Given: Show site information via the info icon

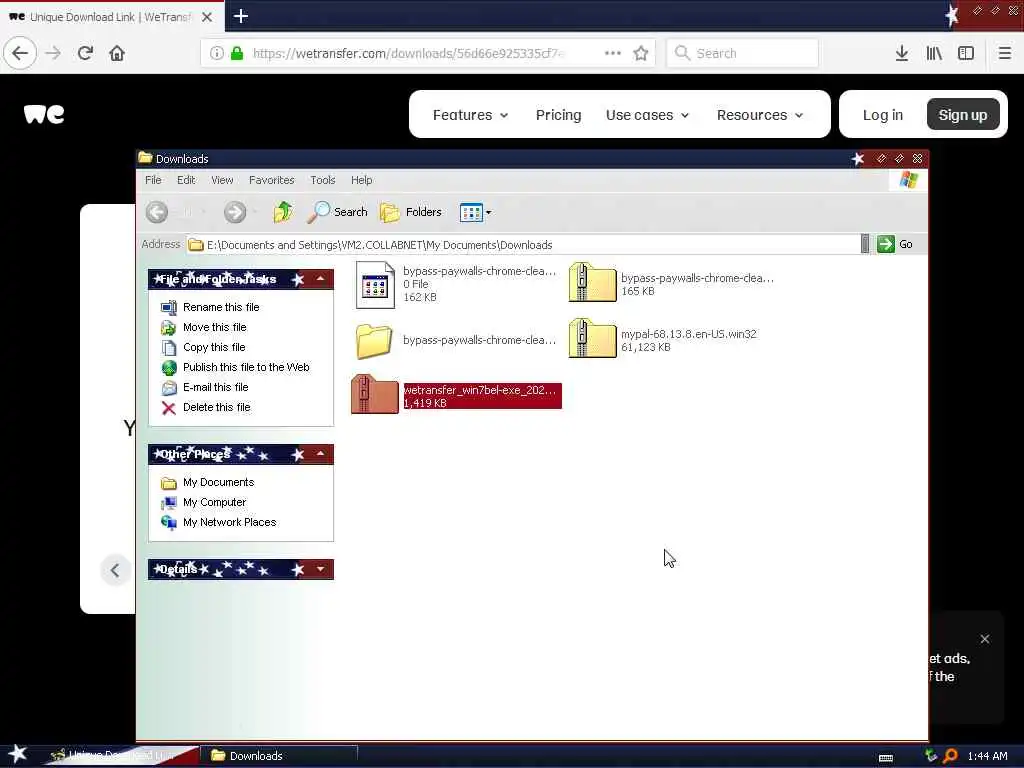Looking at the screenshot, I should tap(216, 53).
